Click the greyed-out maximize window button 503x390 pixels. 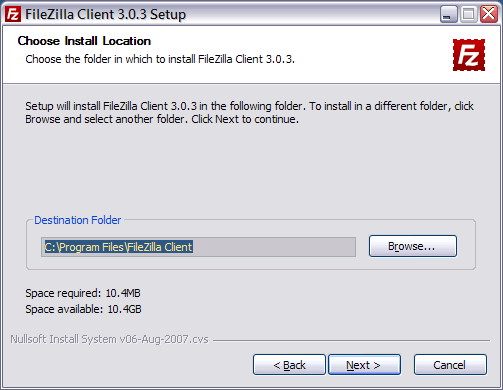[469, 14]
